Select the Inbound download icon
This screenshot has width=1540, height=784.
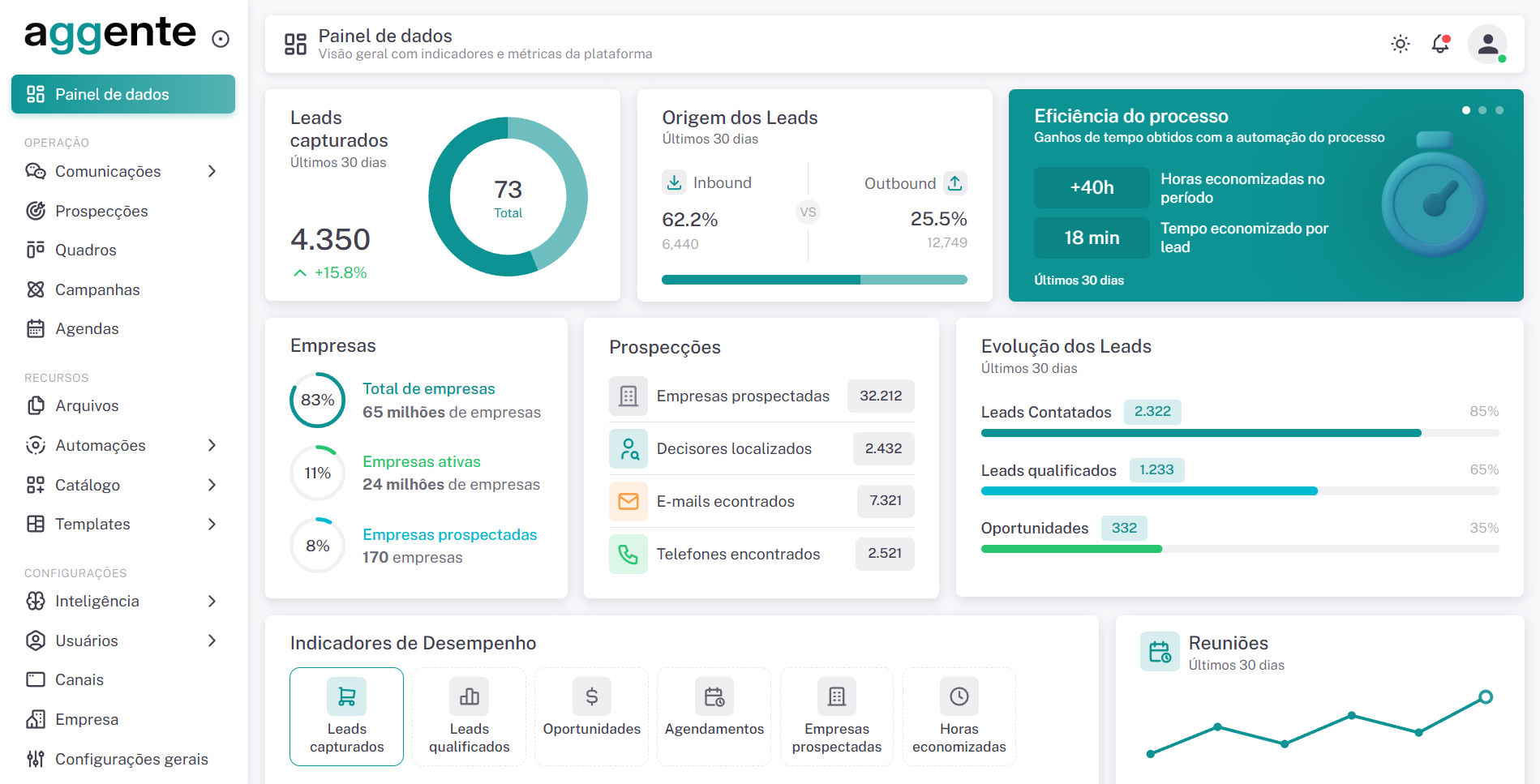pos(674,182)
